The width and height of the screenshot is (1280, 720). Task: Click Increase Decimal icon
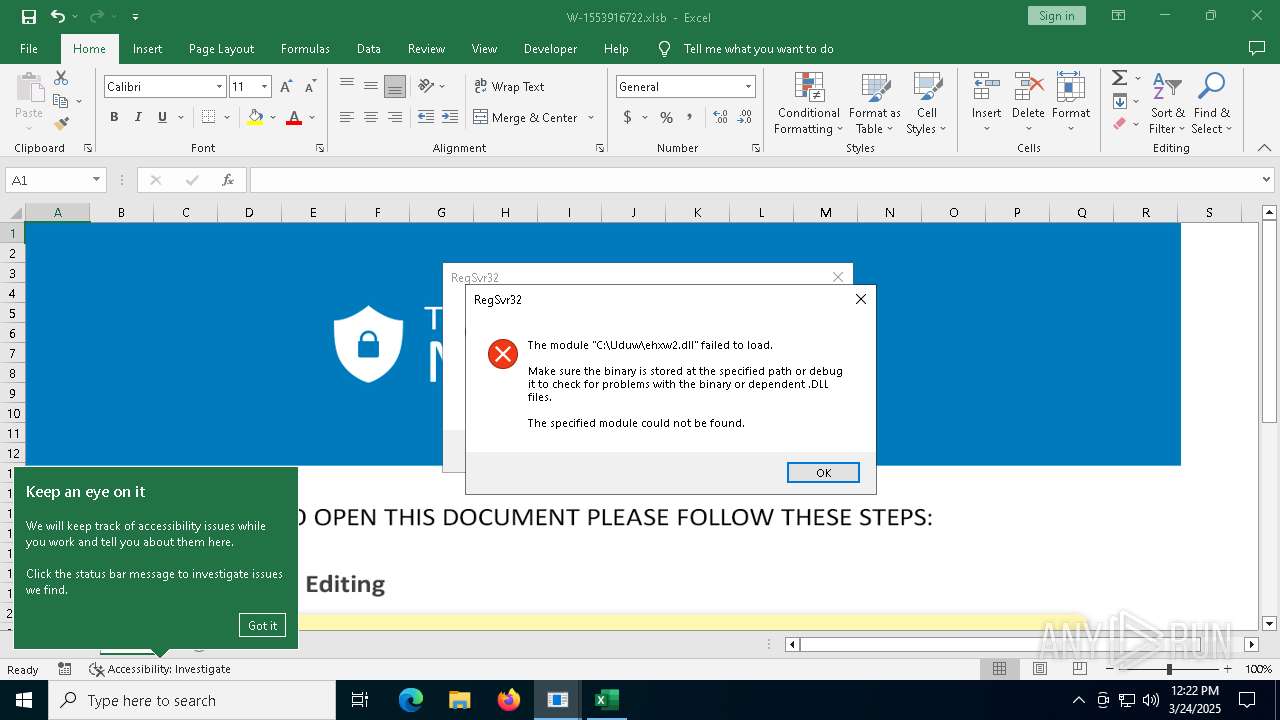pyautogui.click(x=721, y=117)
